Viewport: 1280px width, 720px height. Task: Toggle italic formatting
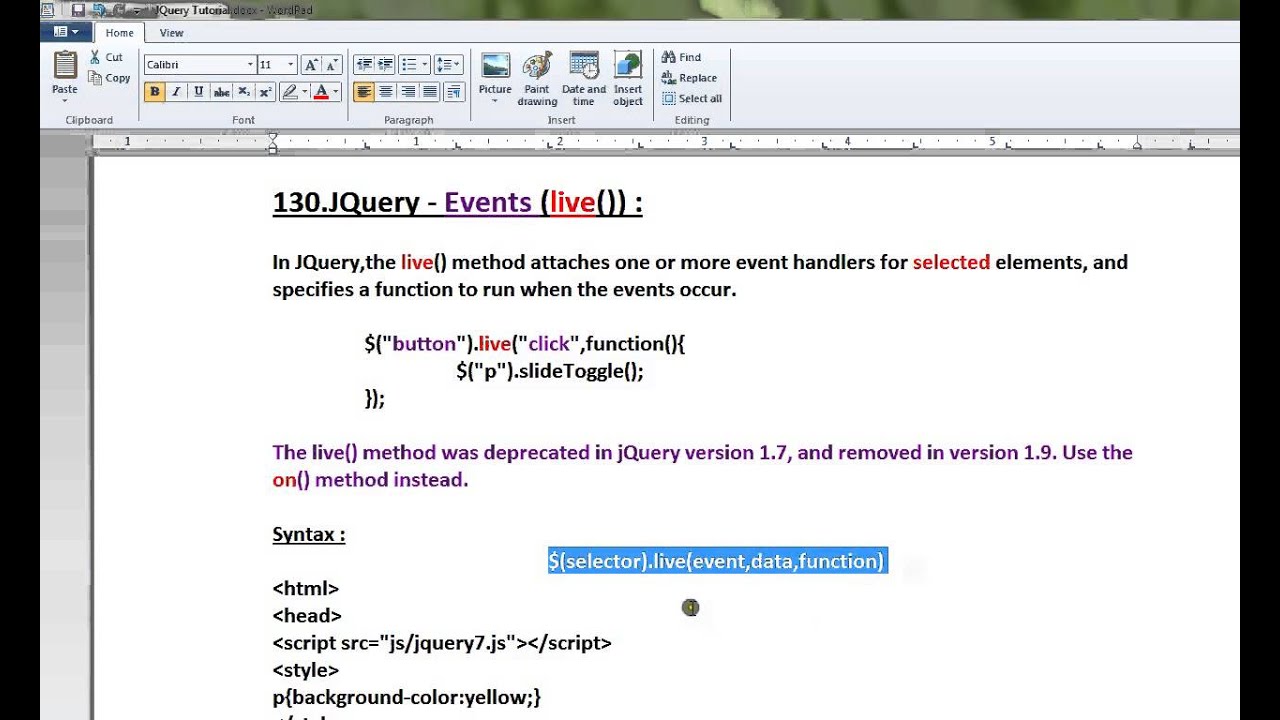click(x=176, y=92)
